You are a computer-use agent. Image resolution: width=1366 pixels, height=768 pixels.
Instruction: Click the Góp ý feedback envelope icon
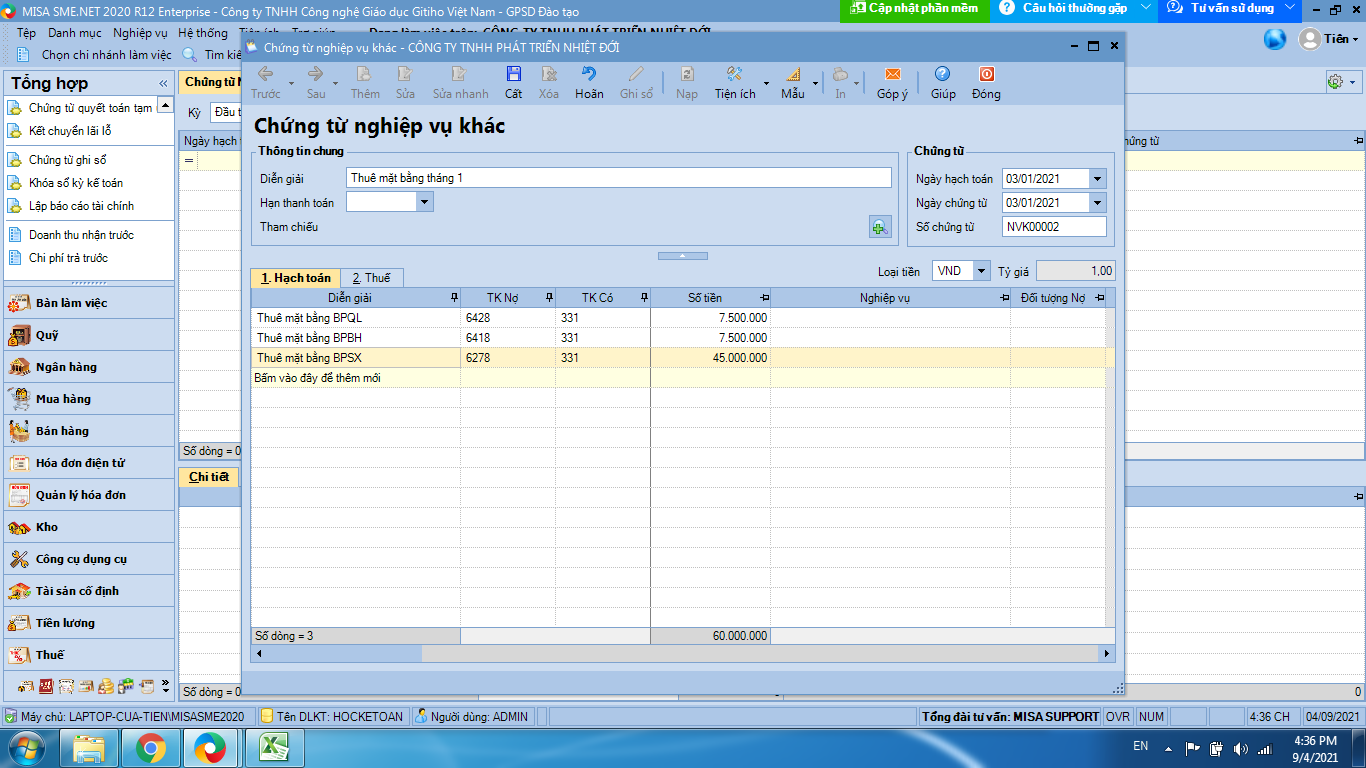click(892, 74)
